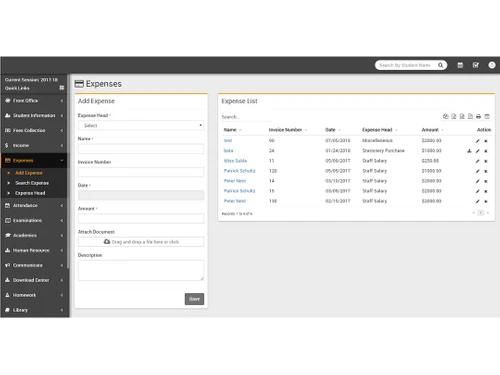Viewport: 500px width, 375px height.
Task: Open the 'test' expense name link
Action: tap(228, 141)
